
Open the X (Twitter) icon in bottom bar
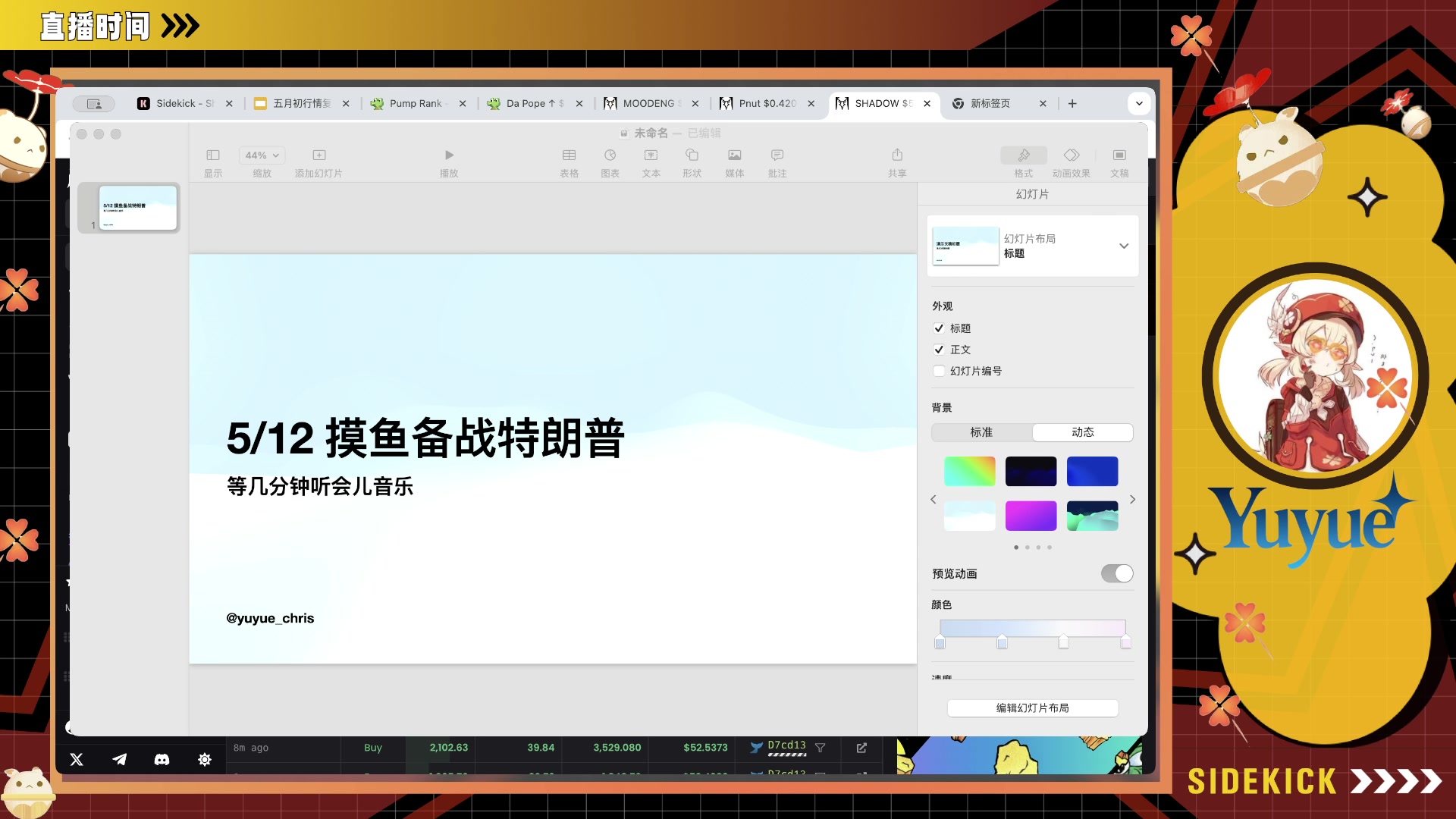[x=77, y=759]
